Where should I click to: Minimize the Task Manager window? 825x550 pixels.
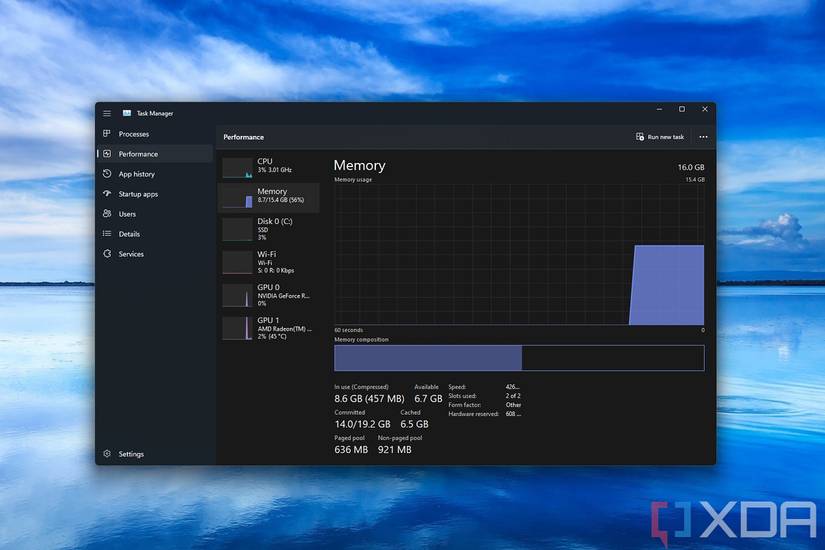(659, 109)
